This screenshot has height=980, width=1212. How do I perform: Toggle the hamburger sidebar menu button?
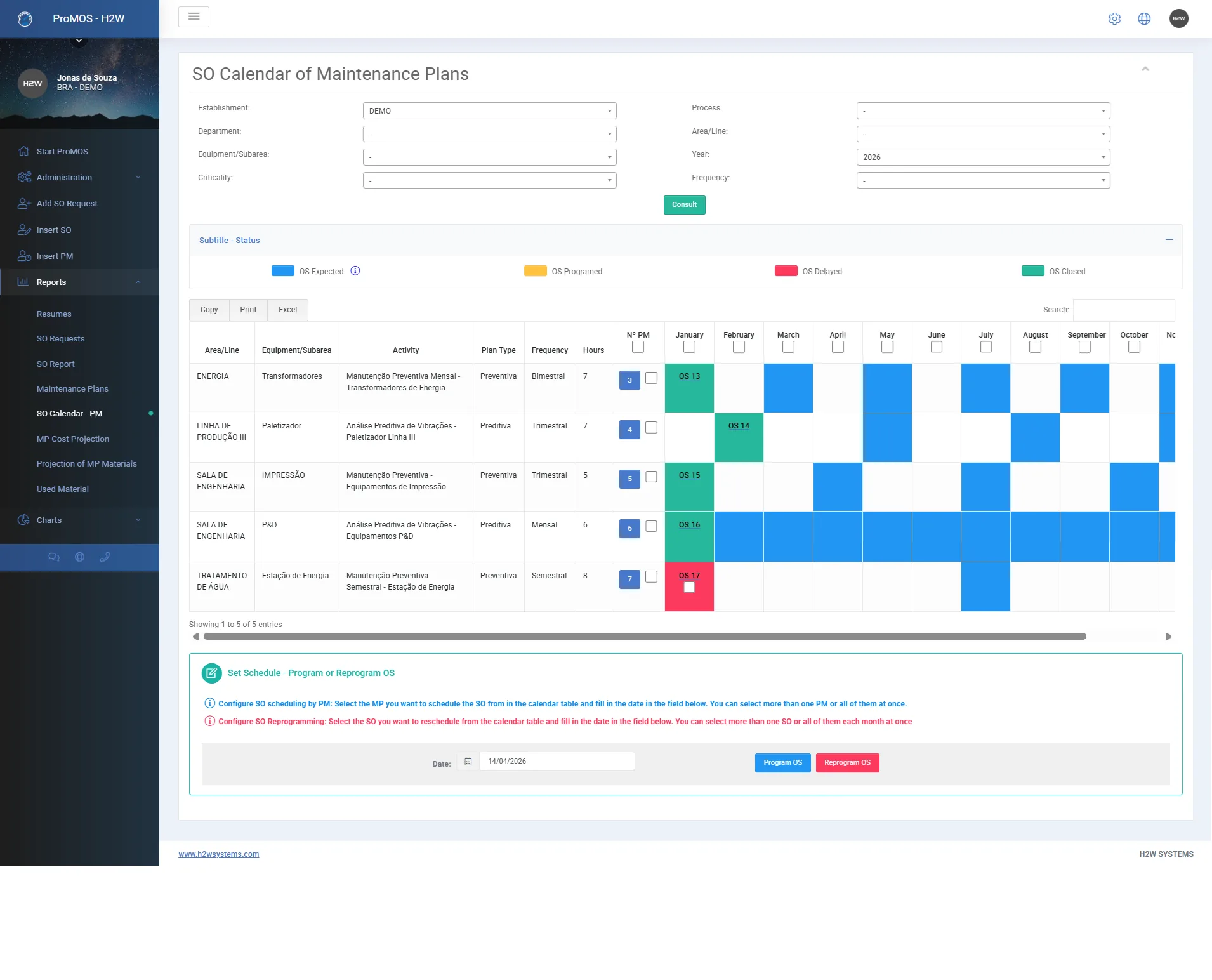click(194, 17)
